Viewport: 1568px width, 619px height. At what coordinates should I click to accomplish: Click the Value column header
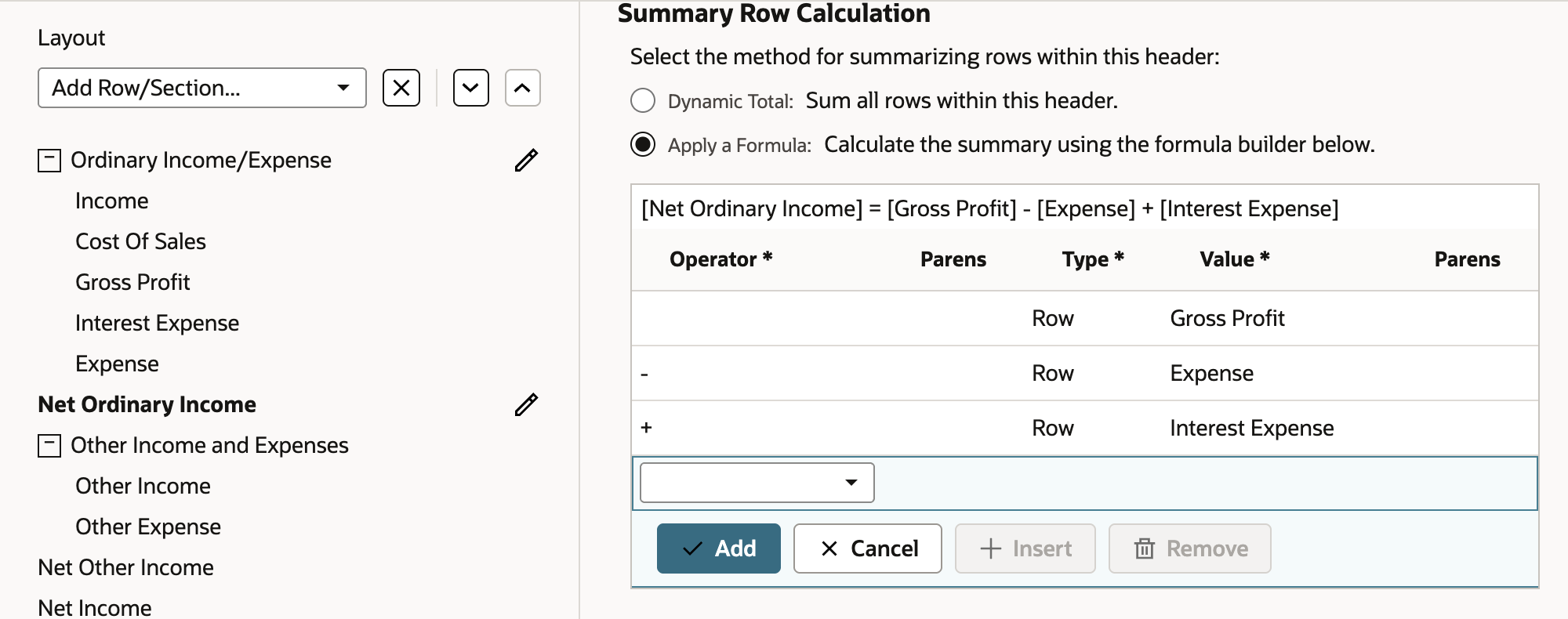[x=1235, y=259]
